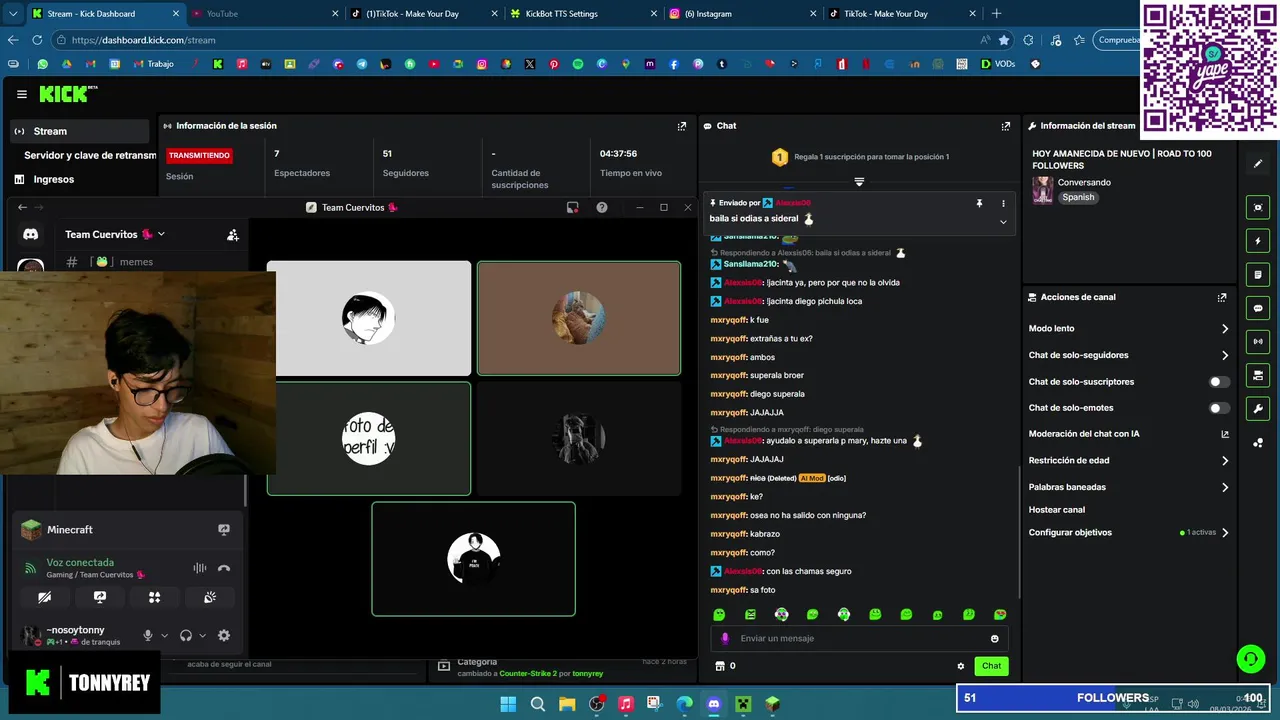Screen dimensions: 1280x720
Task: Open Discord soundboard button
Action: pyautogui.click(x=210, y=597)
